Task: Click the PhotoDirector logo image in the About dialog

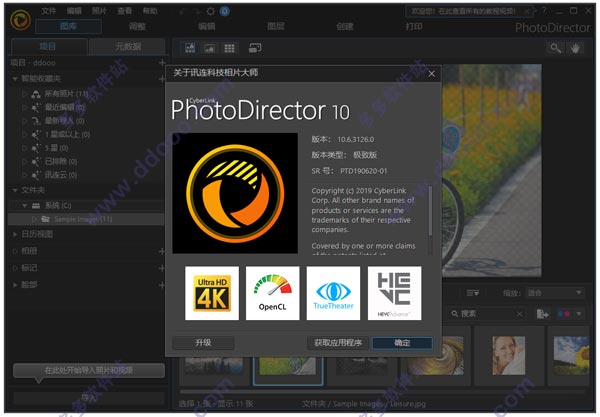Action: pos(235,193)
